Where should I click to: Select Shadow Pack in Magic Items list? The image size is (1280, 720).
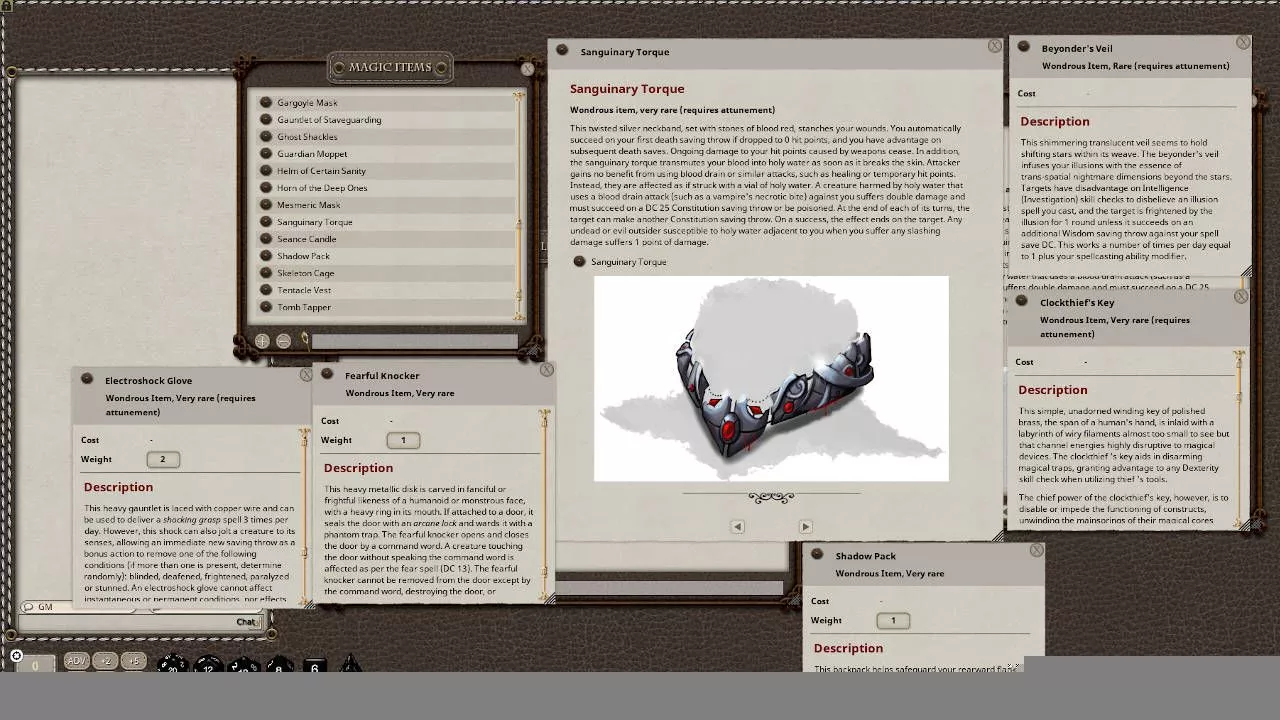pos(385,256)
